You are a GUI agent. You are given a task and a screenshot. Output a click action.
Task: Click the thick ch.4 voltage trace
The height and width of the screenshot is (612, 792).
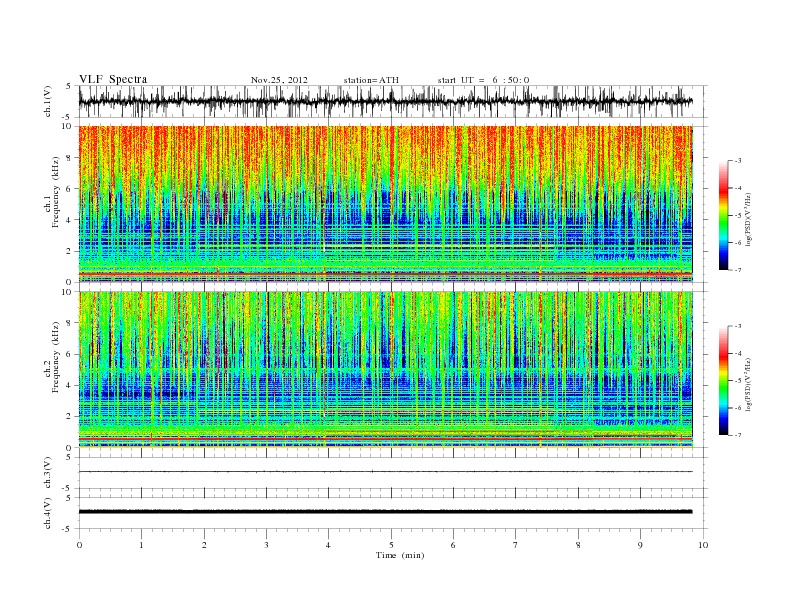(x=385, y=512)
